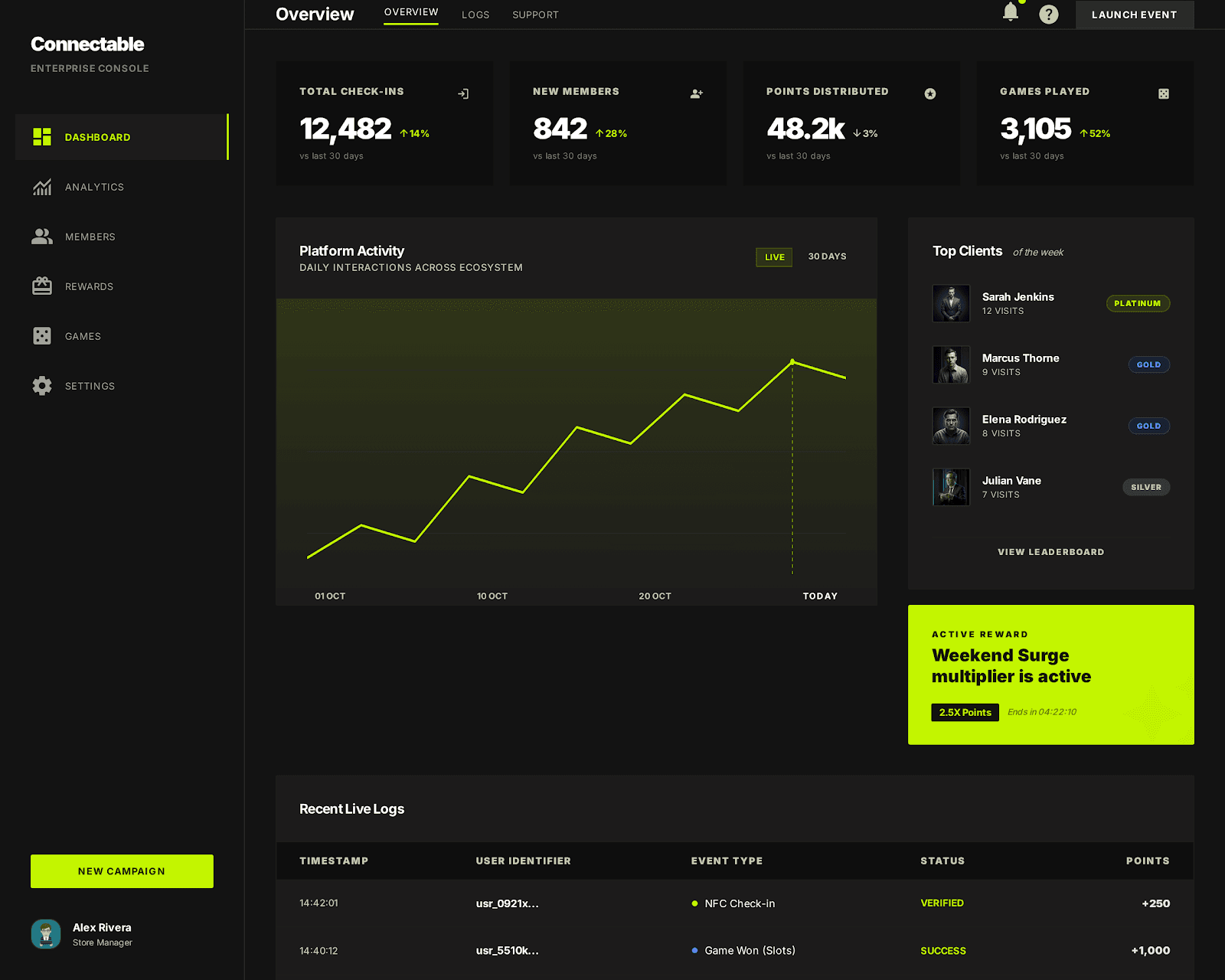Enable the LIVE toggle on Platform Activity

(x=773, y=257)
